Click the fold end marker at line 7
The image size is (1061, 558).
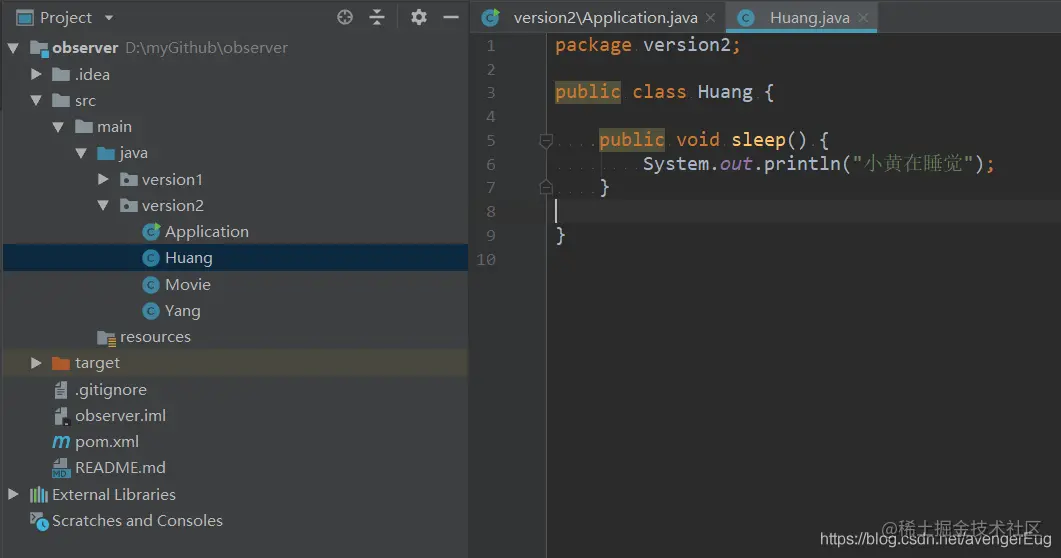coord(546,187)
